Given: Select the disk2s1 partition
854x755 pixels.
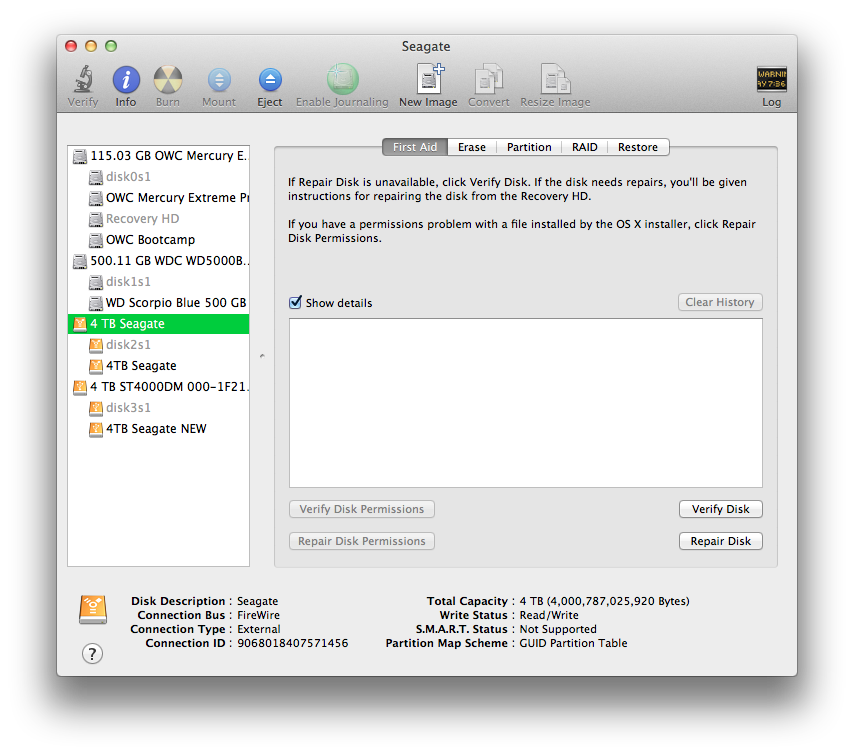Looking at the screenshot, I should tap(158, 345).
